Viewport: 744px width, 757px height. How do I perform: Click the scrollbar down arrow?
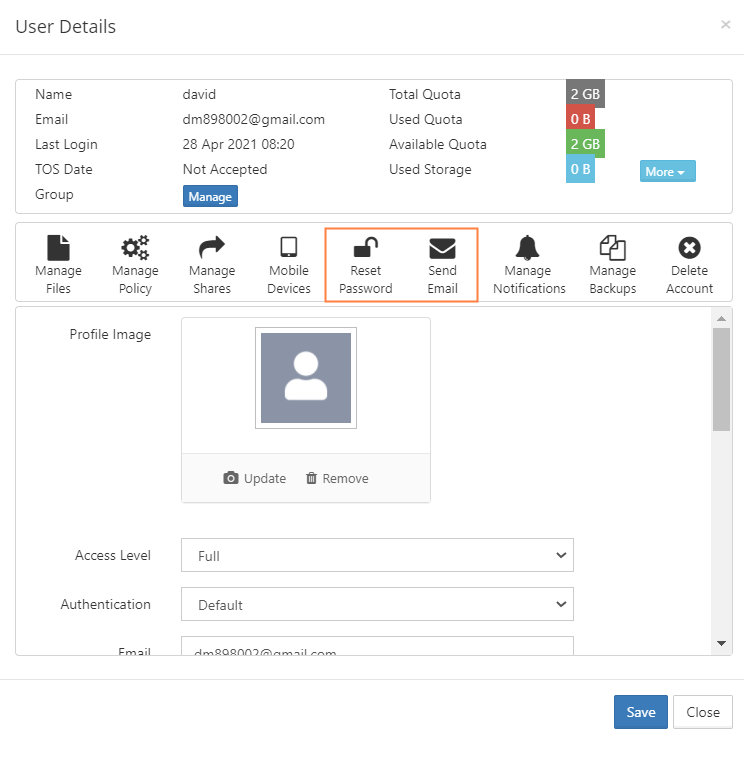[721, 643]
